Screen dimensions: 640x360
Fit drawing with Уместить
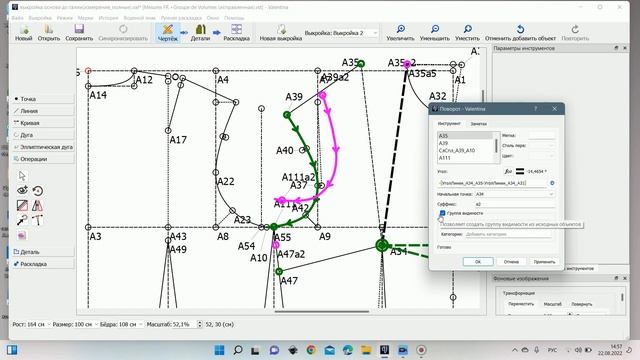(467, 32)
